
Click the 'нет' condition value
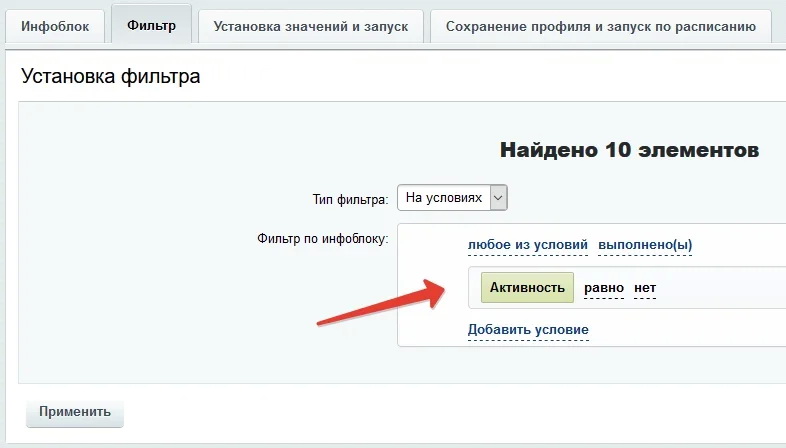pyautogui.click(x=645, y=288)
